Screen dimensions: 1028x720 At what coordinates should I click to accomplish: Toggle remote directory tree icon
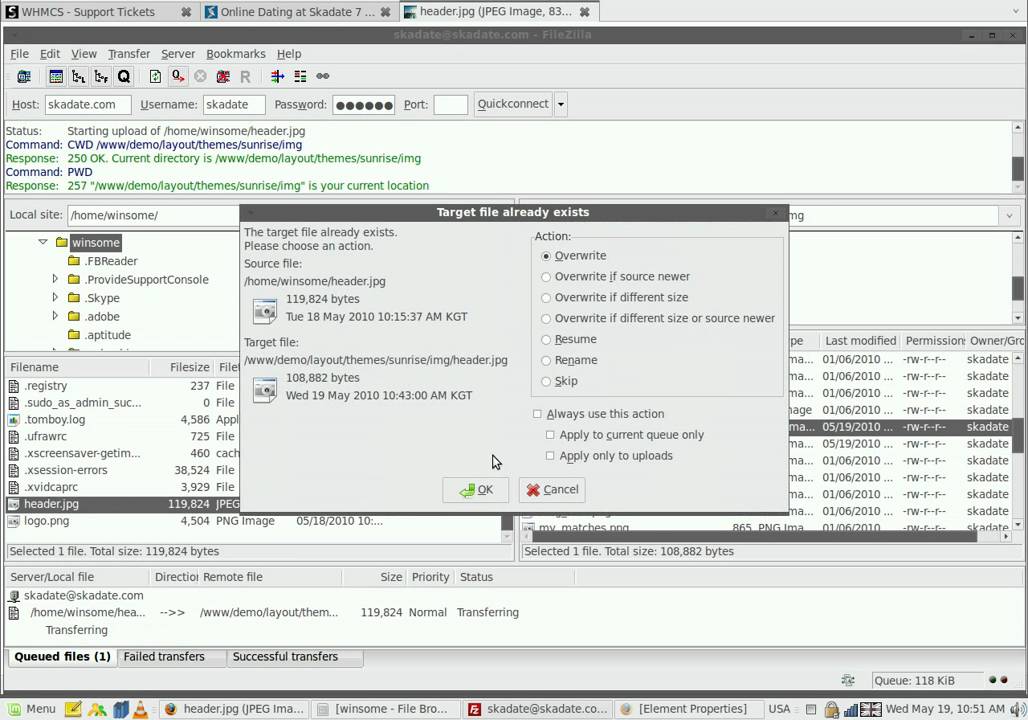coord(101,77)
